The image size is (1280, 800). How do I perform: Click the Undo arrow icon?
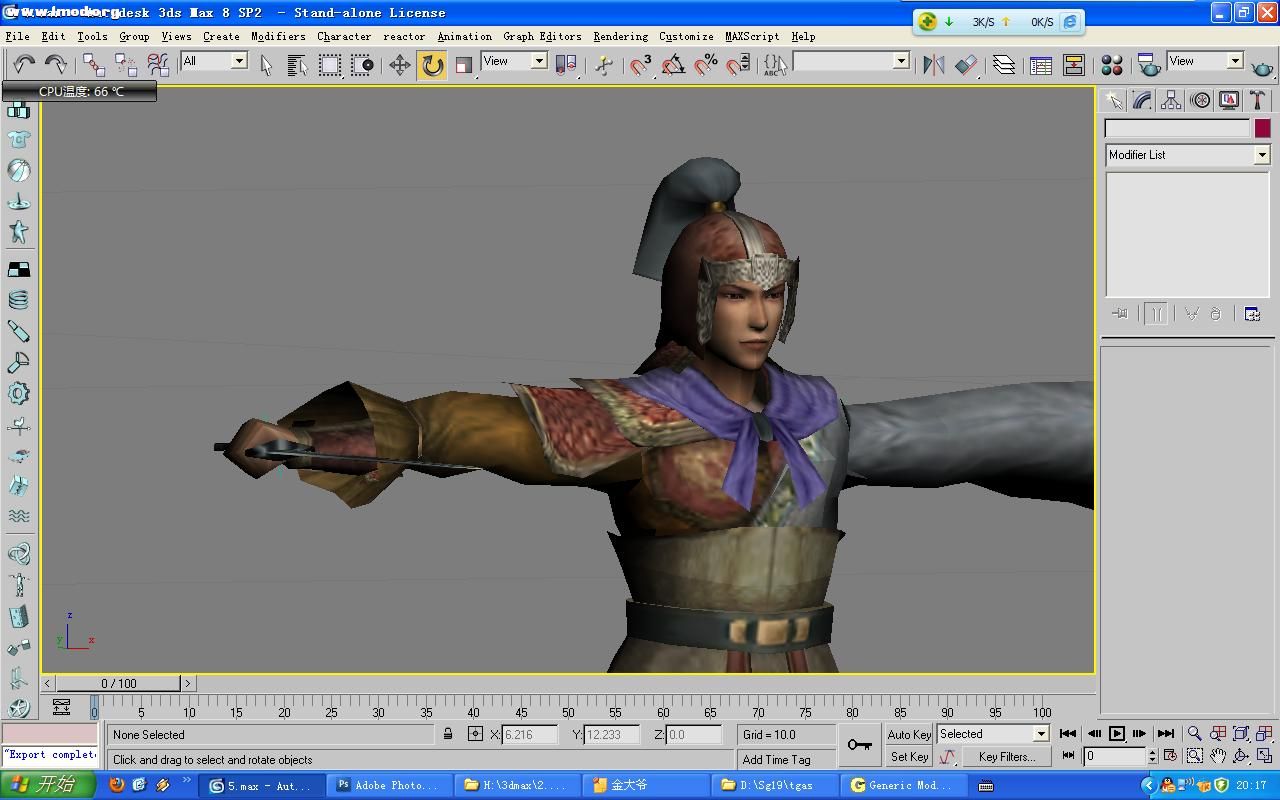23,65
